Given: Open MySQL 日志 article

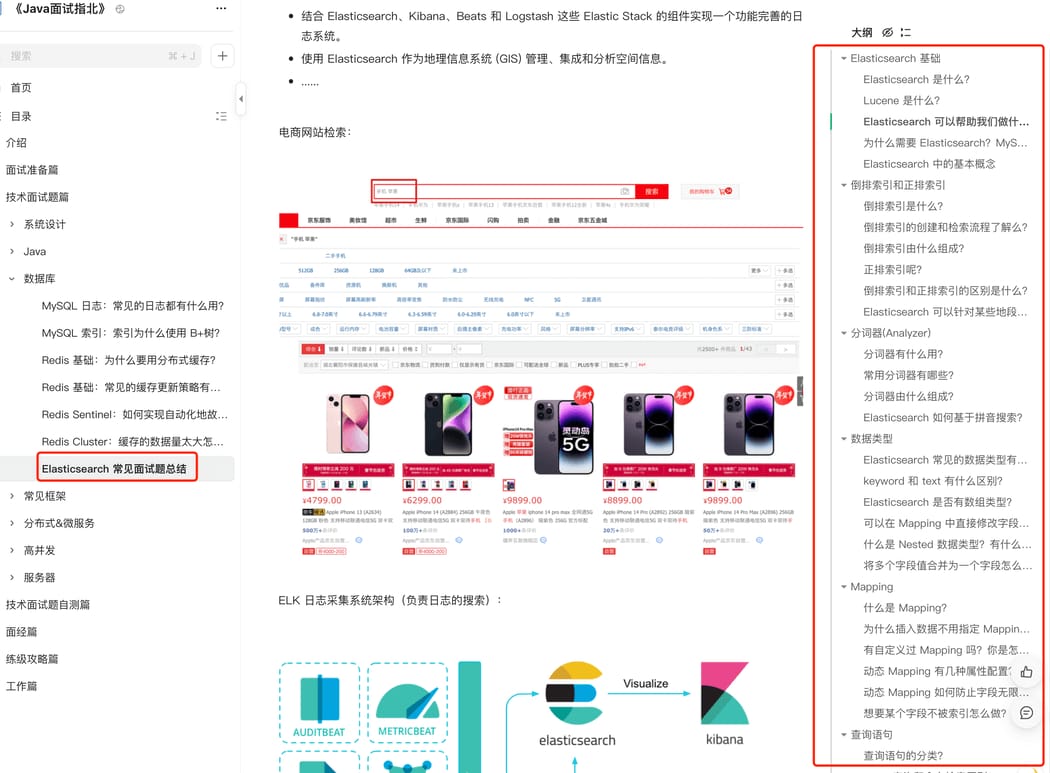Looking at the screenshot, I should (133, 306).
